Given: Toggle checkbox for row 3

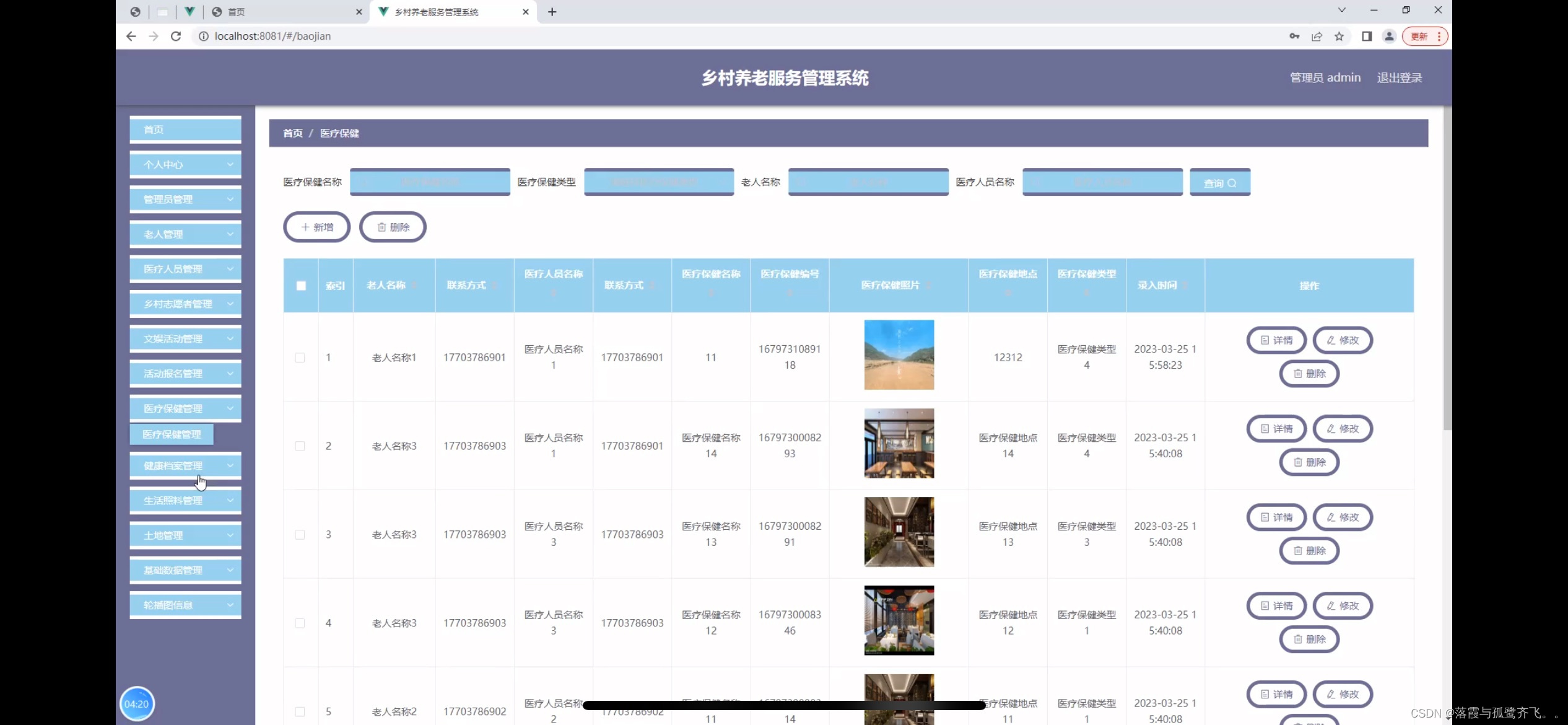Looking at the screenshot, I should [300, 534].
